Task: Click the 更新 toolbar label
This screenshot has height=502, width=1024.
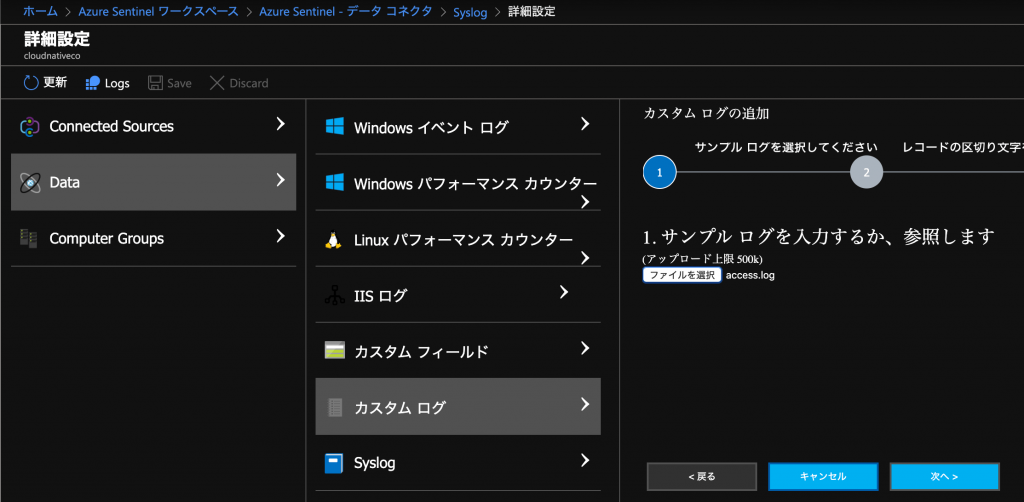Action: click(x=55, y=83)
